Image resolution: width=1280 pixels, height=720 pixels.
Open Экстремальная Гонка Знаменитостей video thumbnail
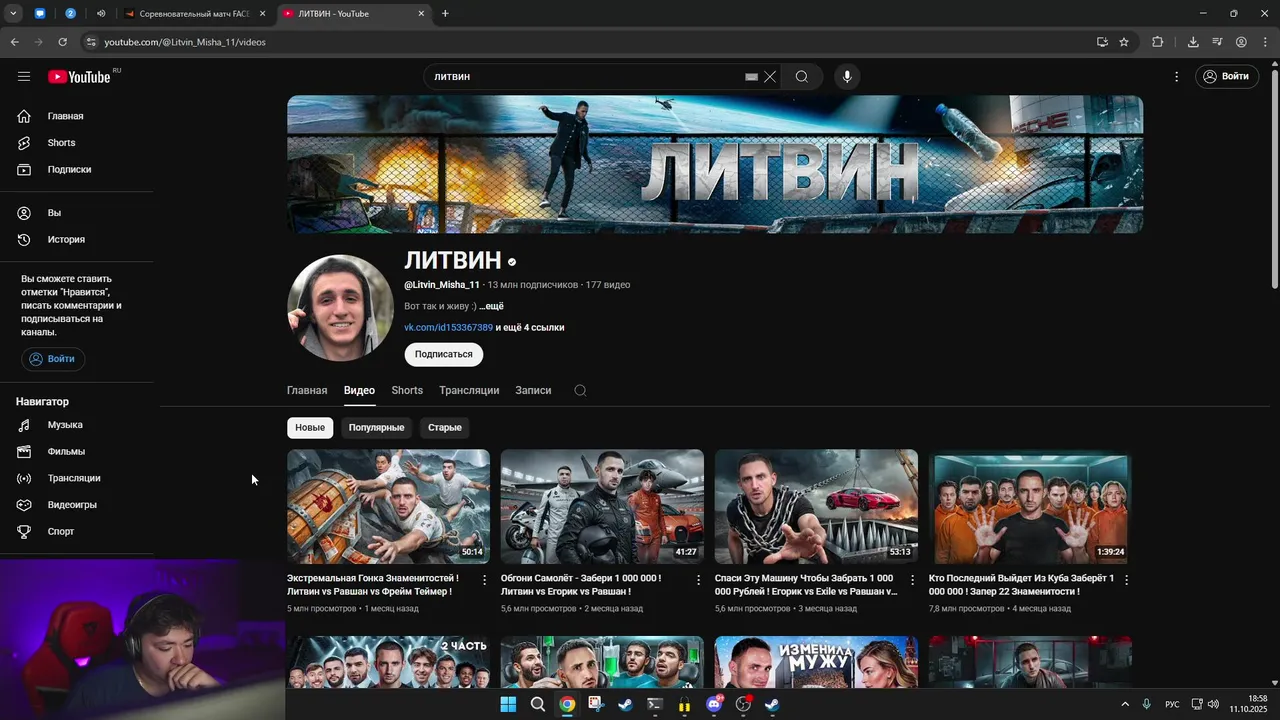click(388, 506)
